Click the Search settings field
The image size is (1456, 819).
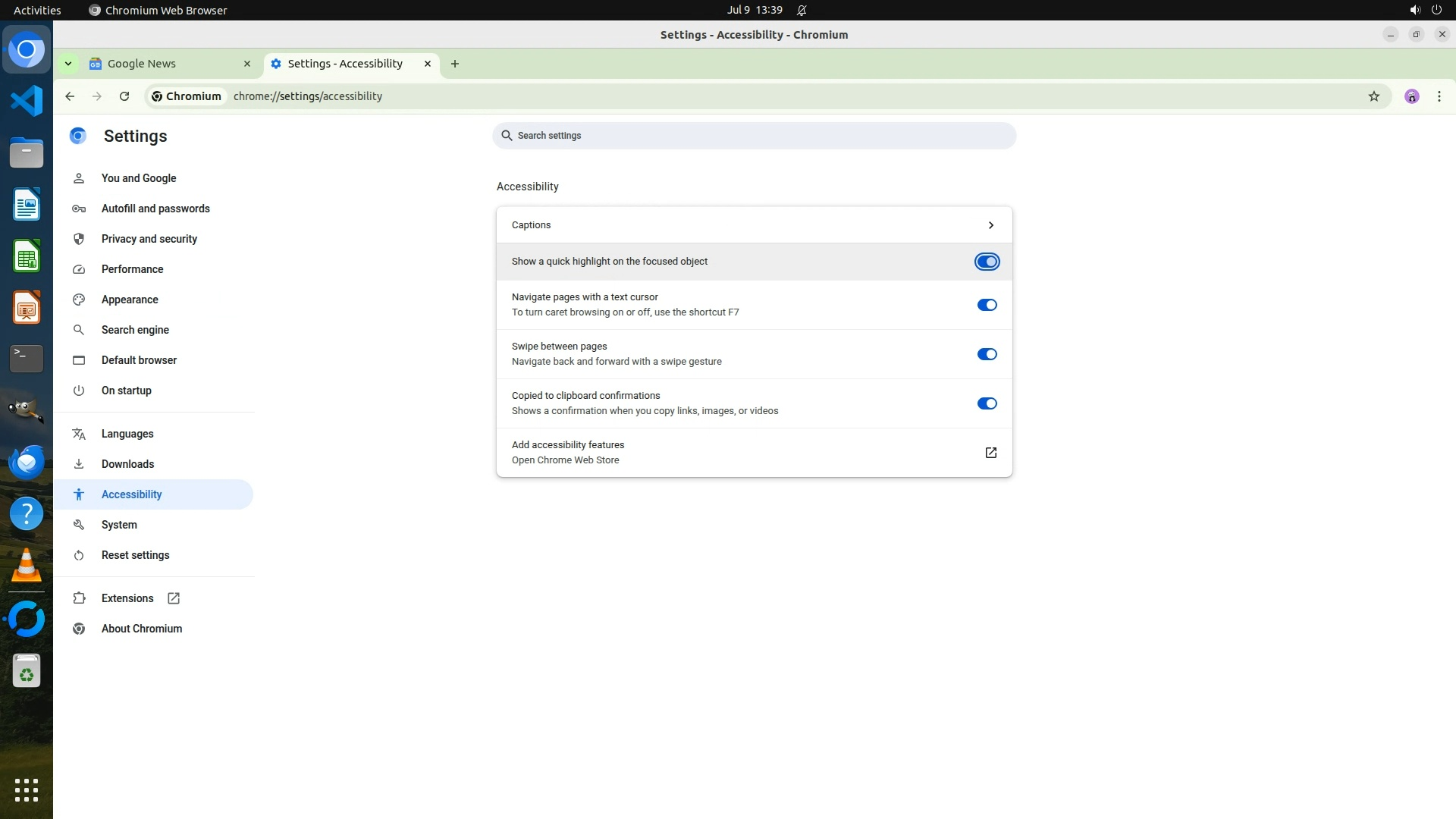pos(754,136)
